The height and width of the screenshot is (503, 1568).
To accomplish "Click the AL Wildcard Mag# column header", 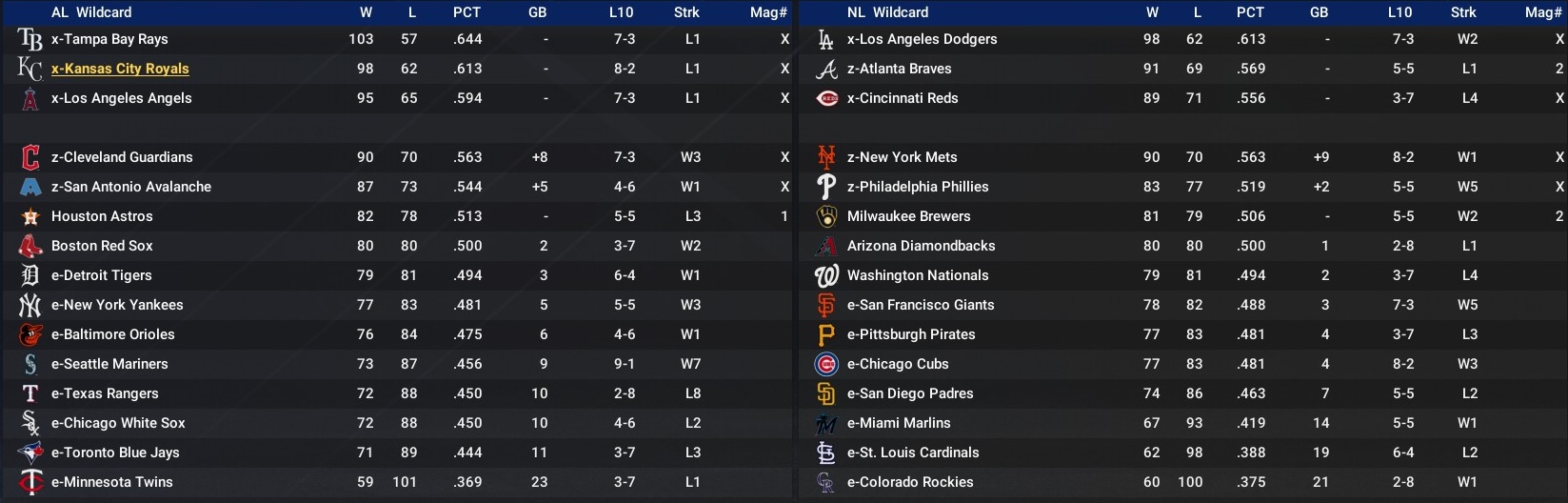I will coord(768,12).
